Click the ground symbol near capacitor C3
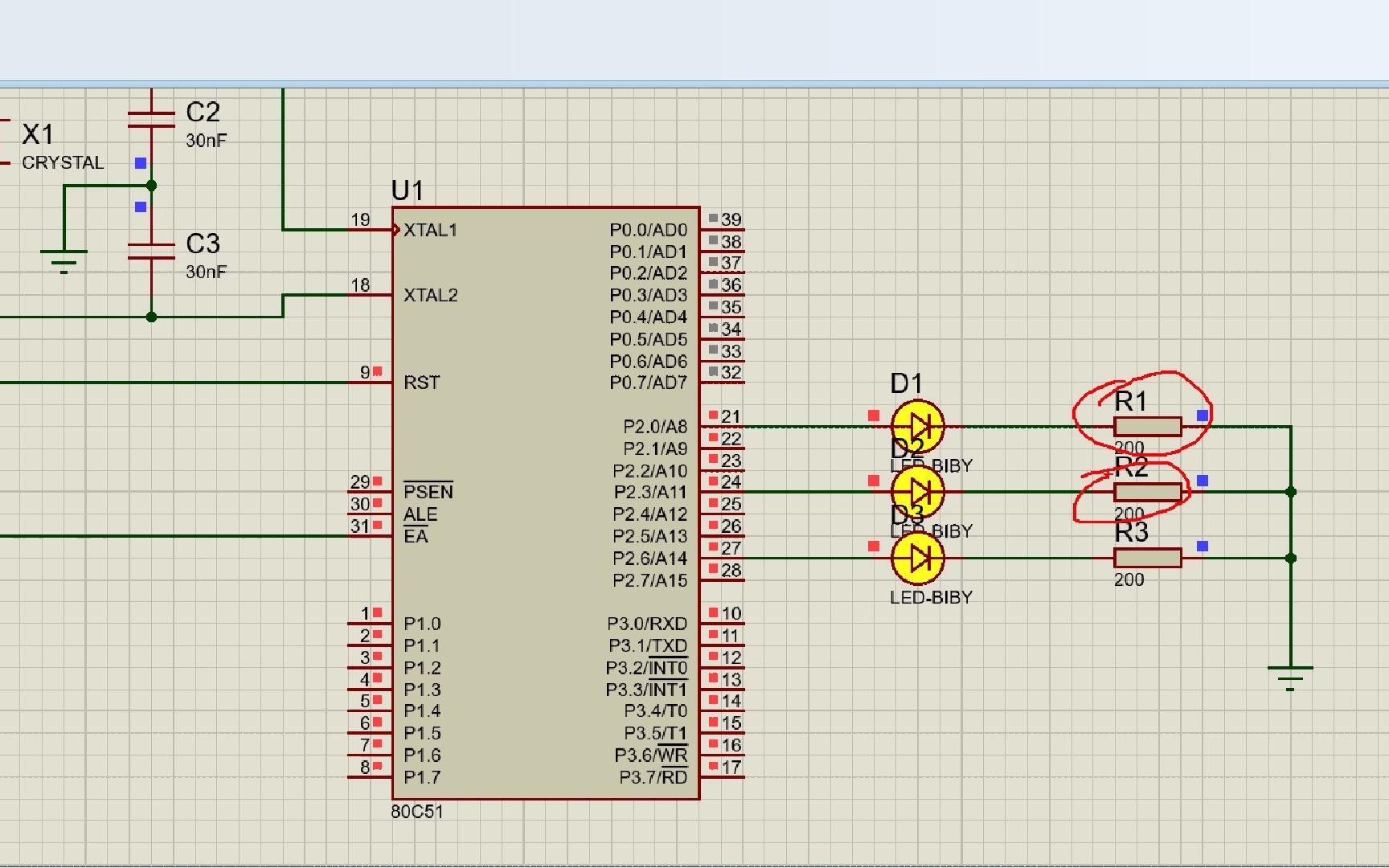 click(64, 262)
